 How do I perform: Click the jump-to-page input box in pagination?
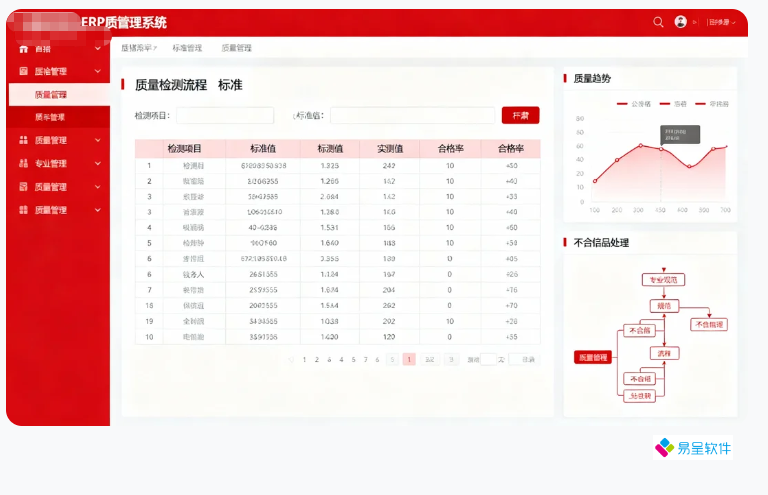[x=488, y=359]
